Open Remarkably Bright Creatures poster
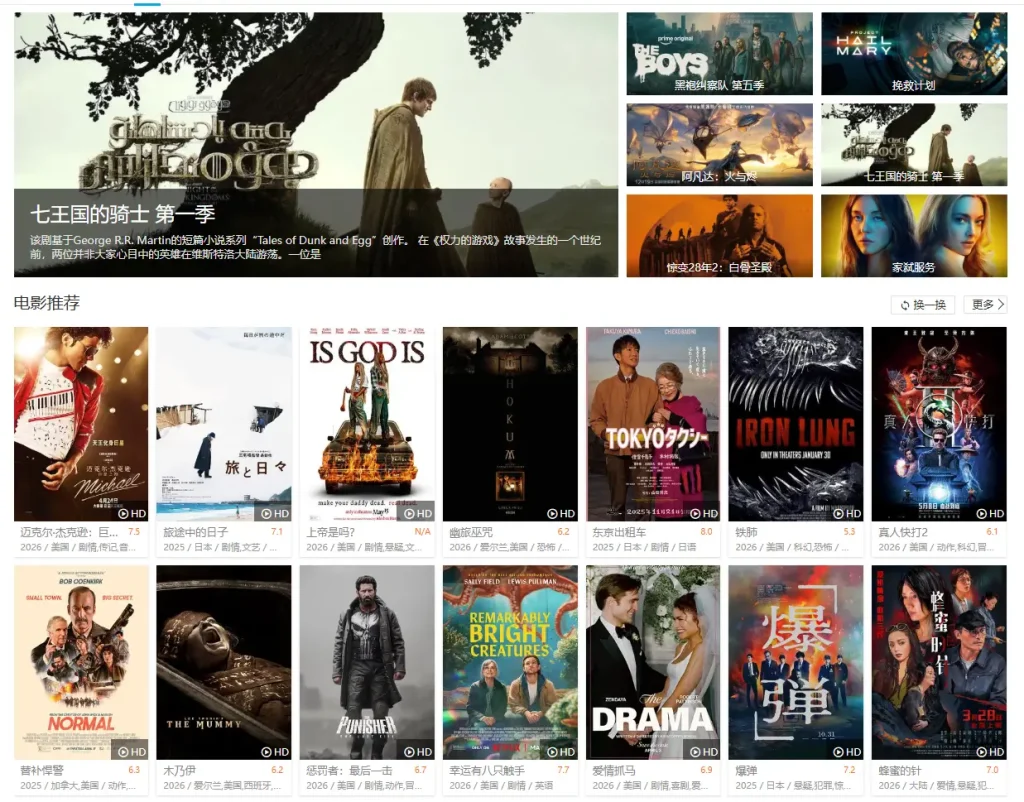The width and height of the screenshot is (1024, 802). click(x=510, y=662)
